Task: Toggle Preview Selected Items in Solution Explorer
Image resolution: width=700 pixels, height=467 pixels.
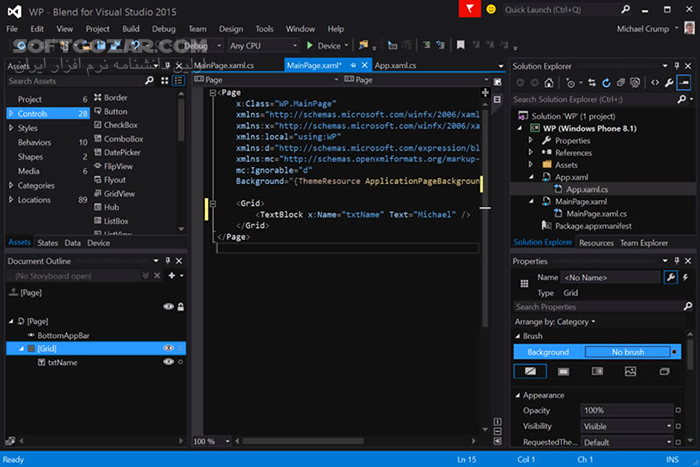Action: [x=684, y=83]
